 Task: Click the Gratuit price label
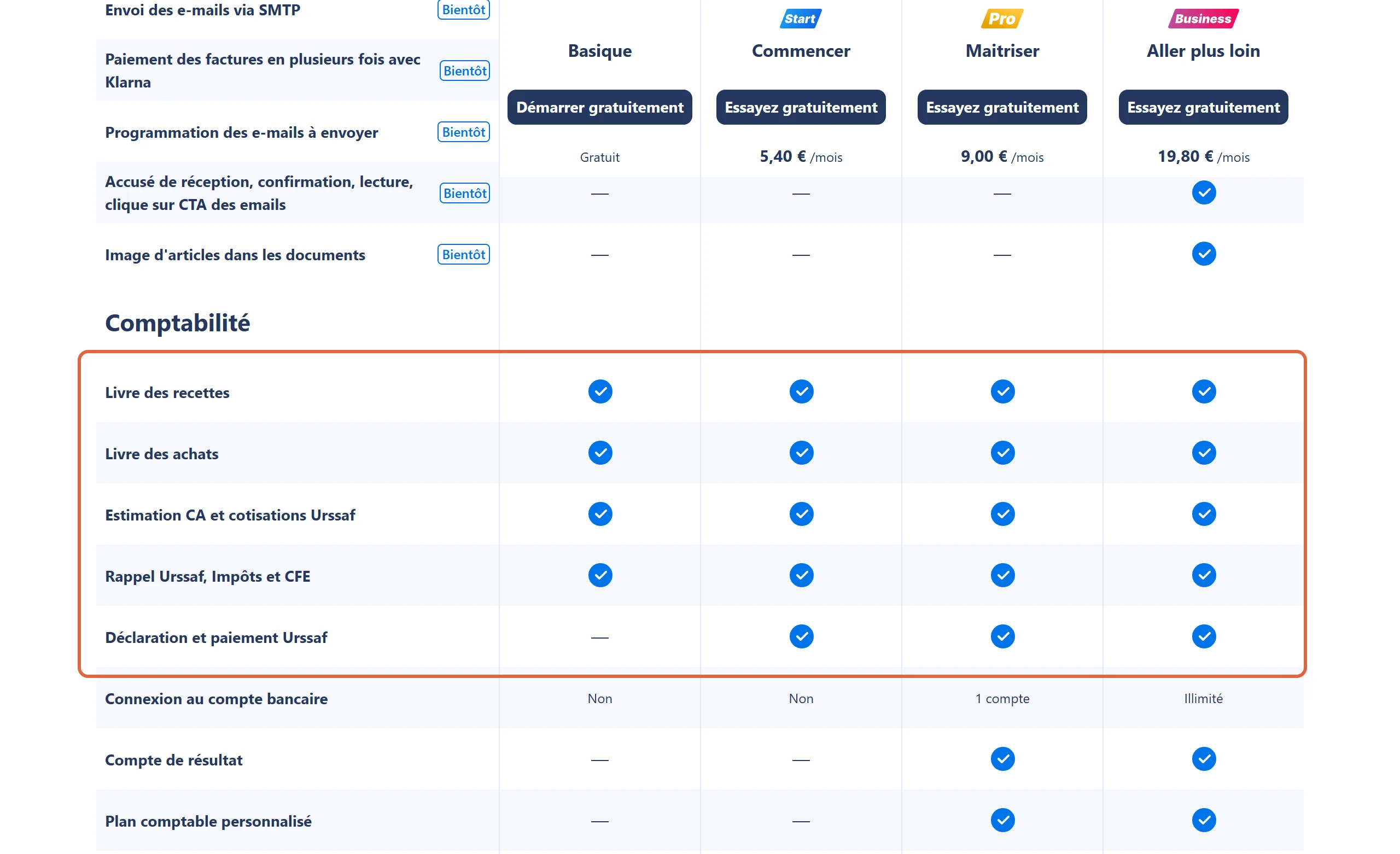coord(599,157)
